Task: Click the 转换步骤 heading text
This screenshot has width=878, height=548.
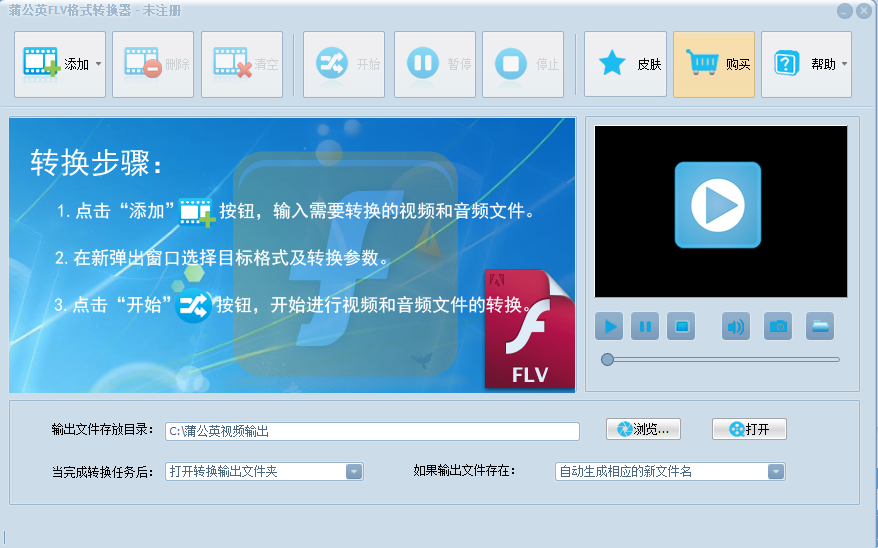Action: tap(96, 163)
